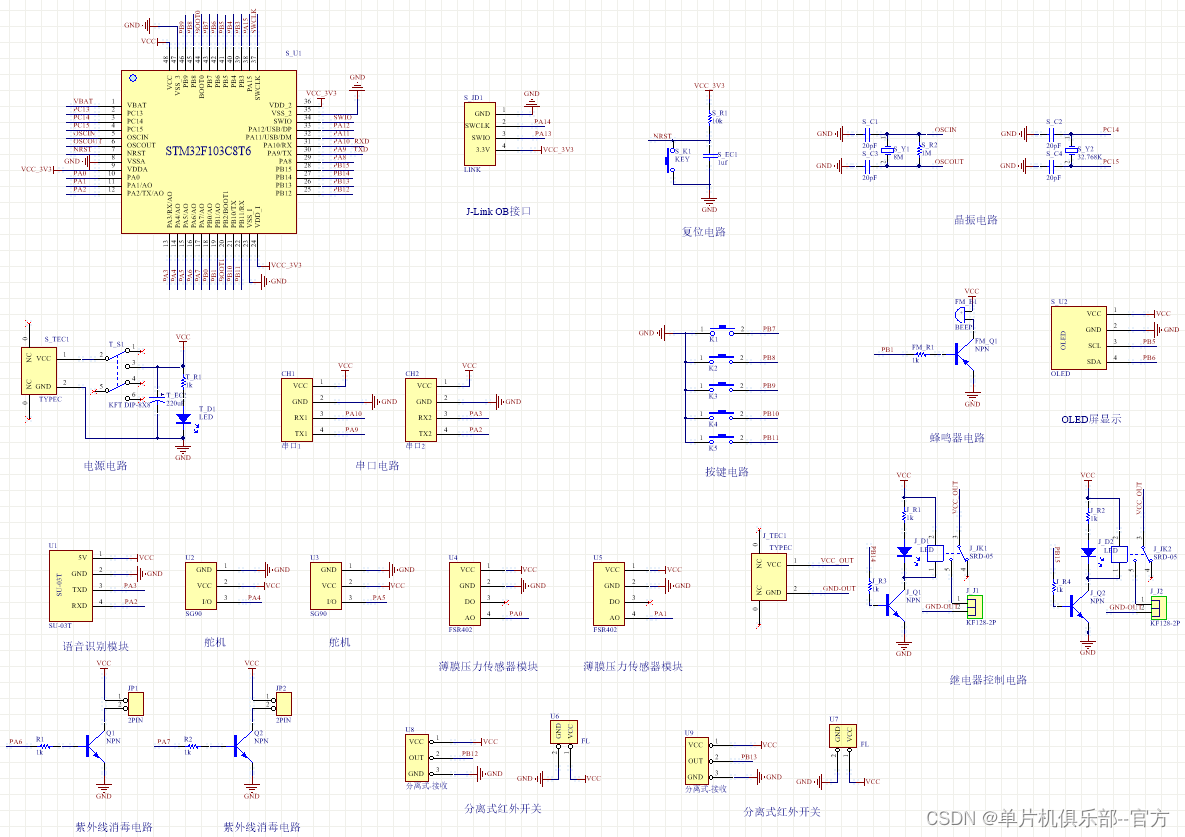Click the 'OLED屏显示' caption

coord(1091,419)
